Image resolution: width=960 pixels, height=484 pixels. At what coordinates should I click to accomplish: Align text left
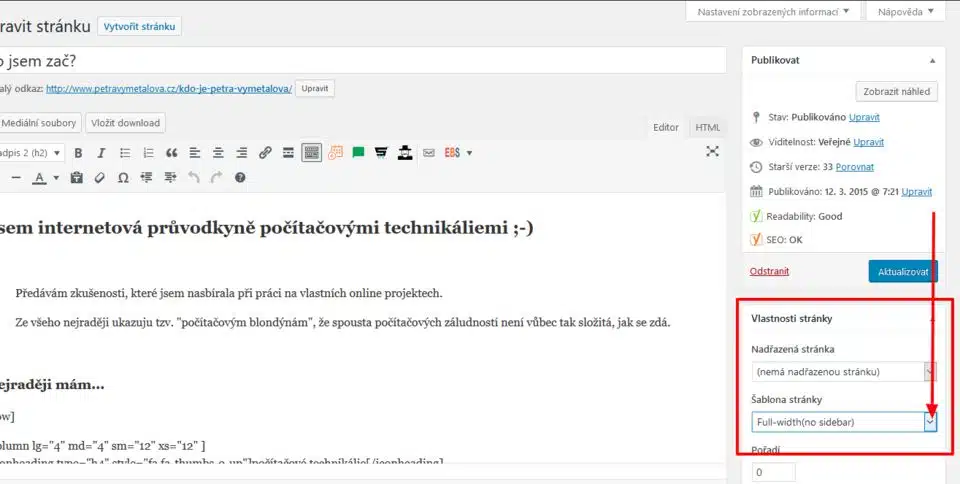pos(195,153)
